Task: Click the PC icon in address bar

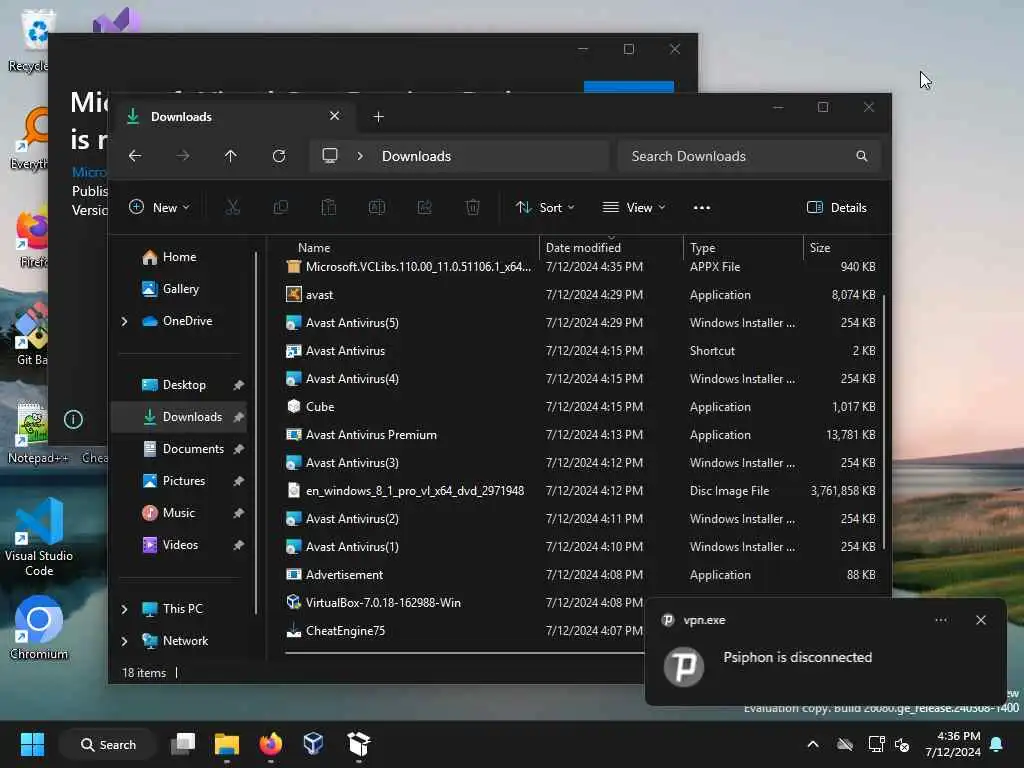Action: (330, 156)
